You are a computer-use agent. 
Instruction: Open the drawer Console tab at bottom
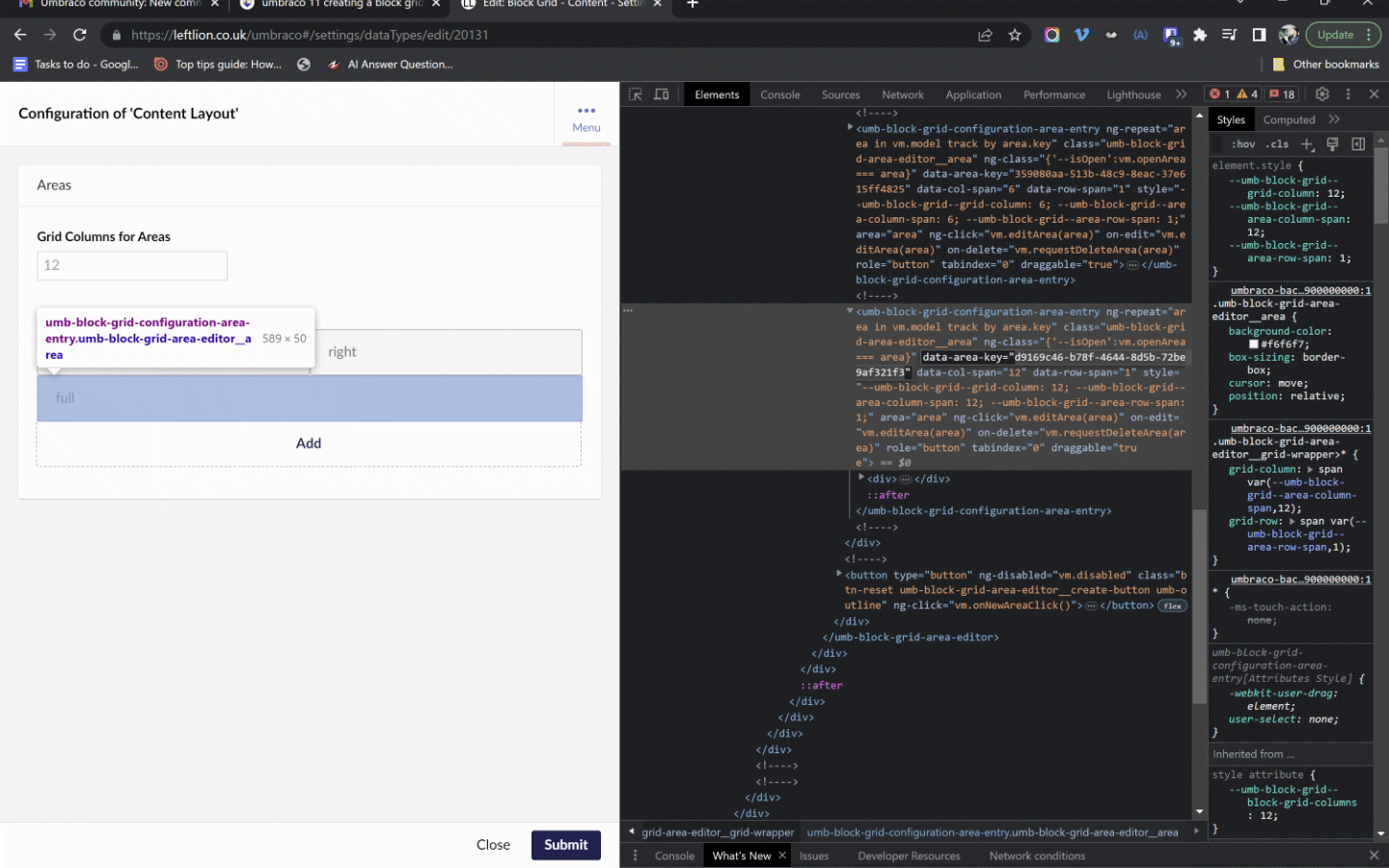(674, 855)
